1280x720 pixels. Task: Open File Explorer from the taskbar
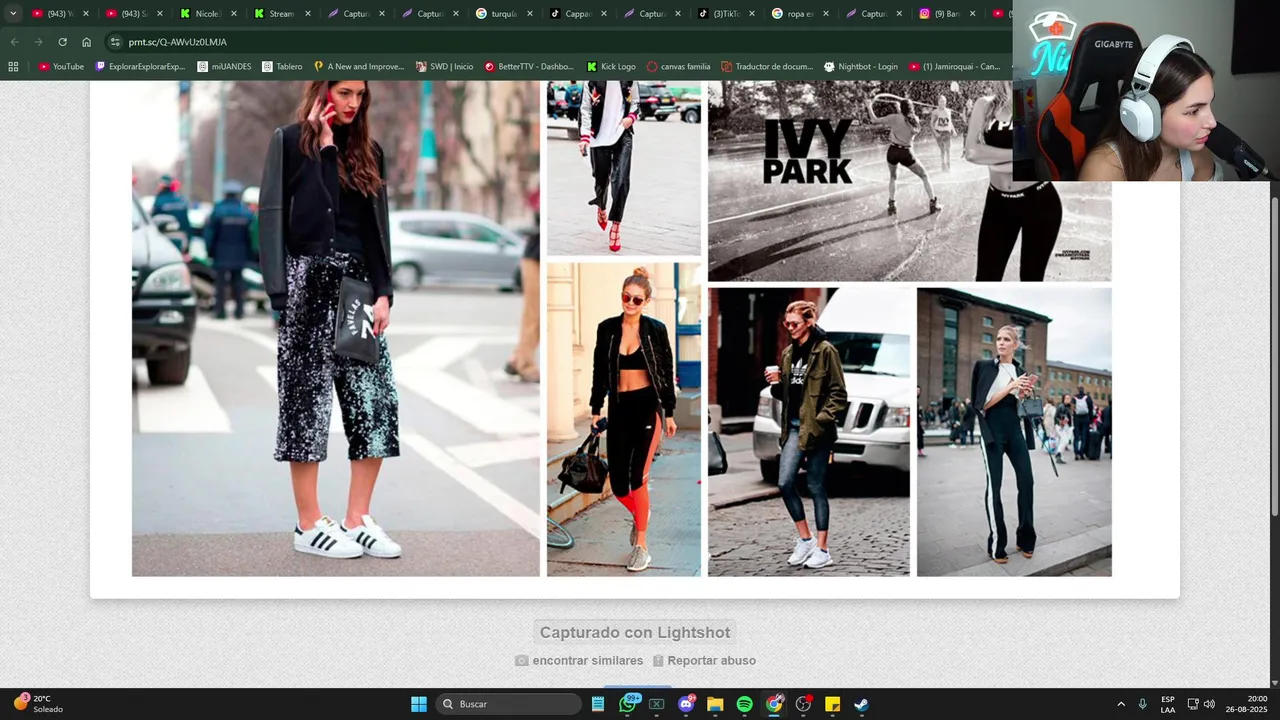715,704
